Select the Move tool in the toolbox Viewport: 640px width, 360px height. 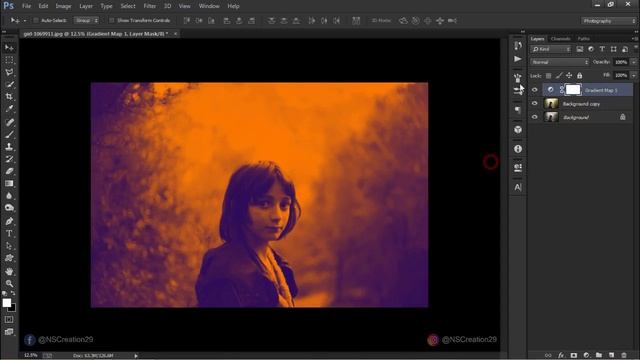point(9,48)
